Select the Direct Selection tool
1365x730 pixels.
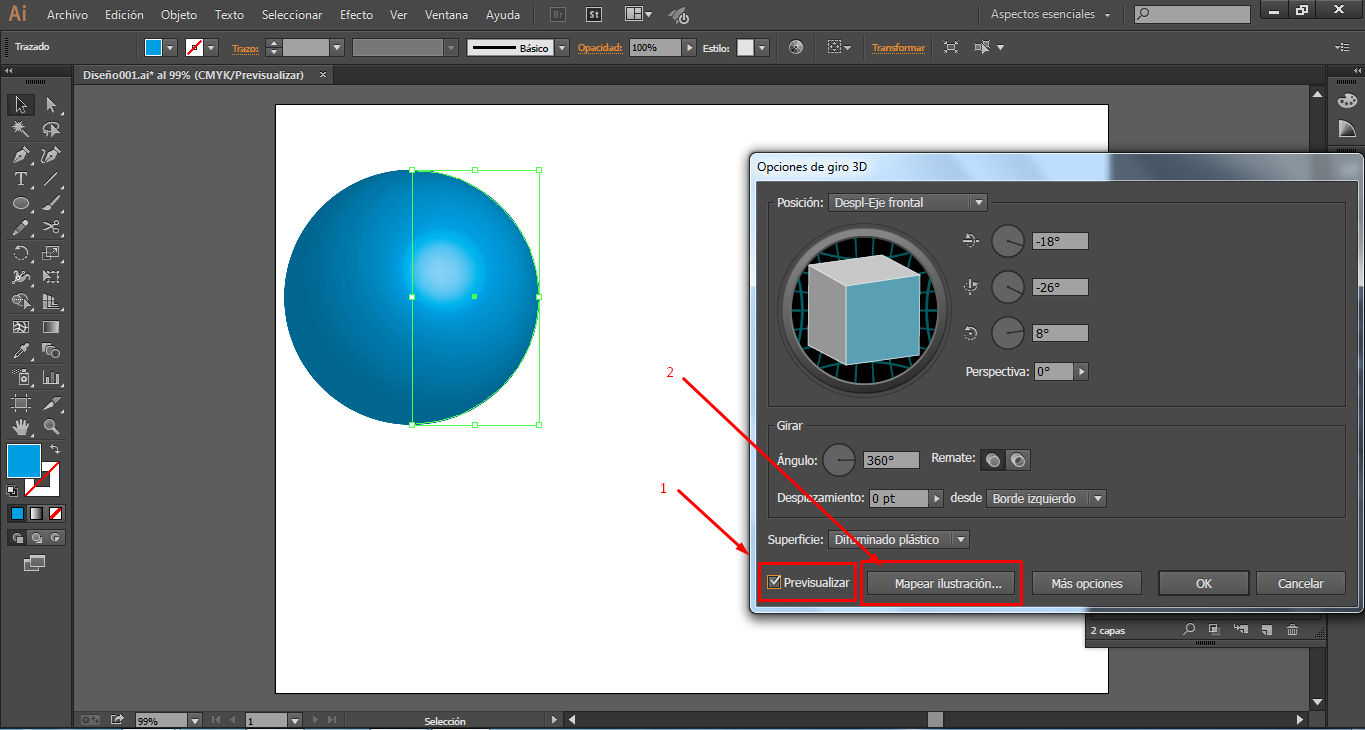click(51, 105)
